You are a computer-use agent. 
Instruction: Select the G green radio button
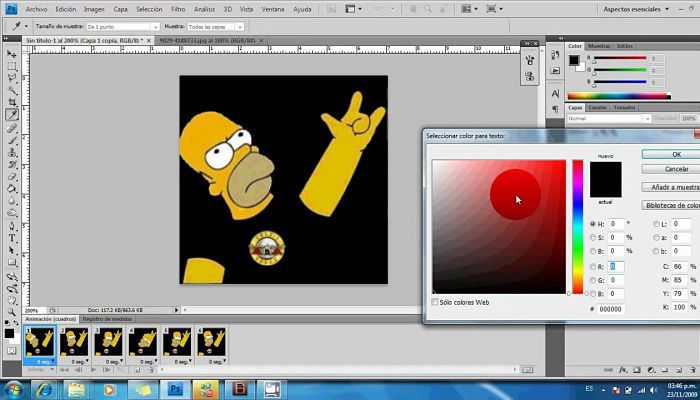593,280
